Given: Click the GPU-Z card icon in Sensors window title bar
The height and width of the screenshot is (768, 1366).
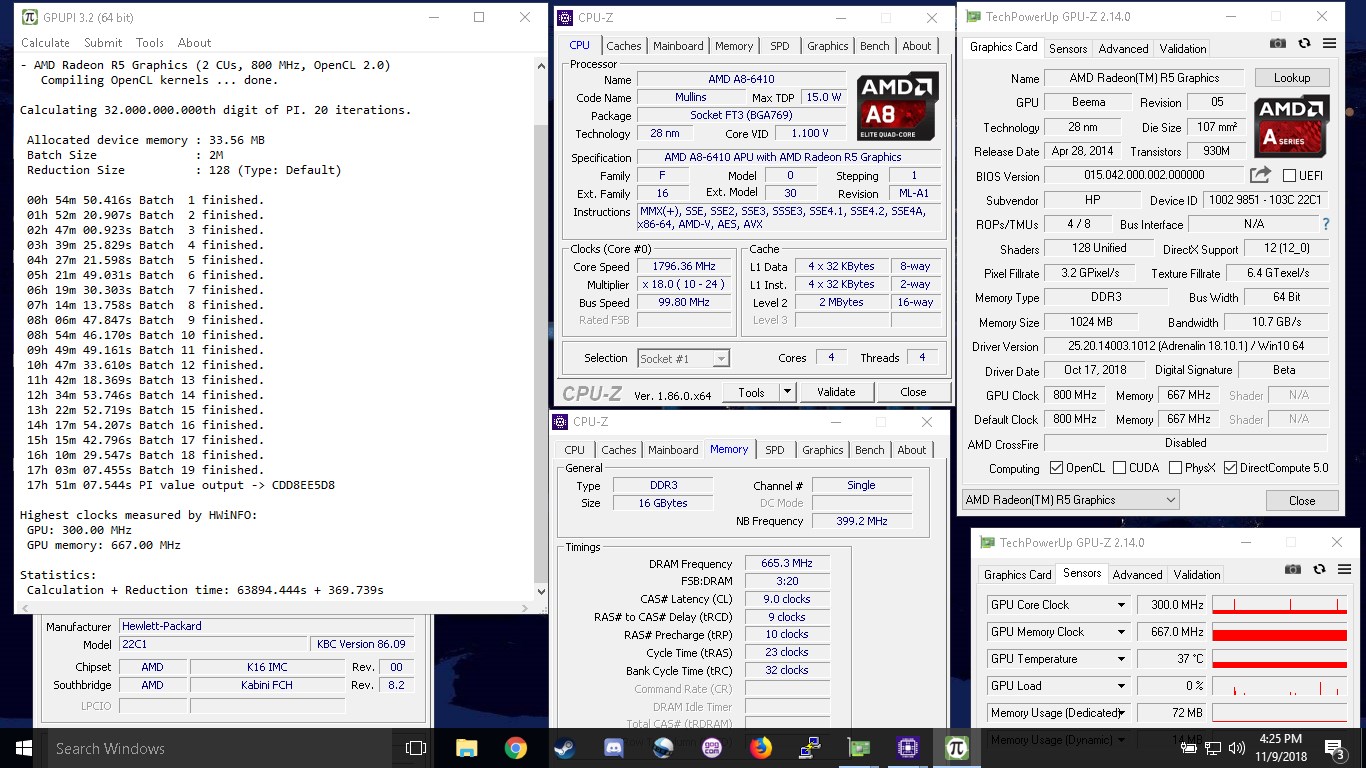Looking at the screenshot, I should coord(987,543).
